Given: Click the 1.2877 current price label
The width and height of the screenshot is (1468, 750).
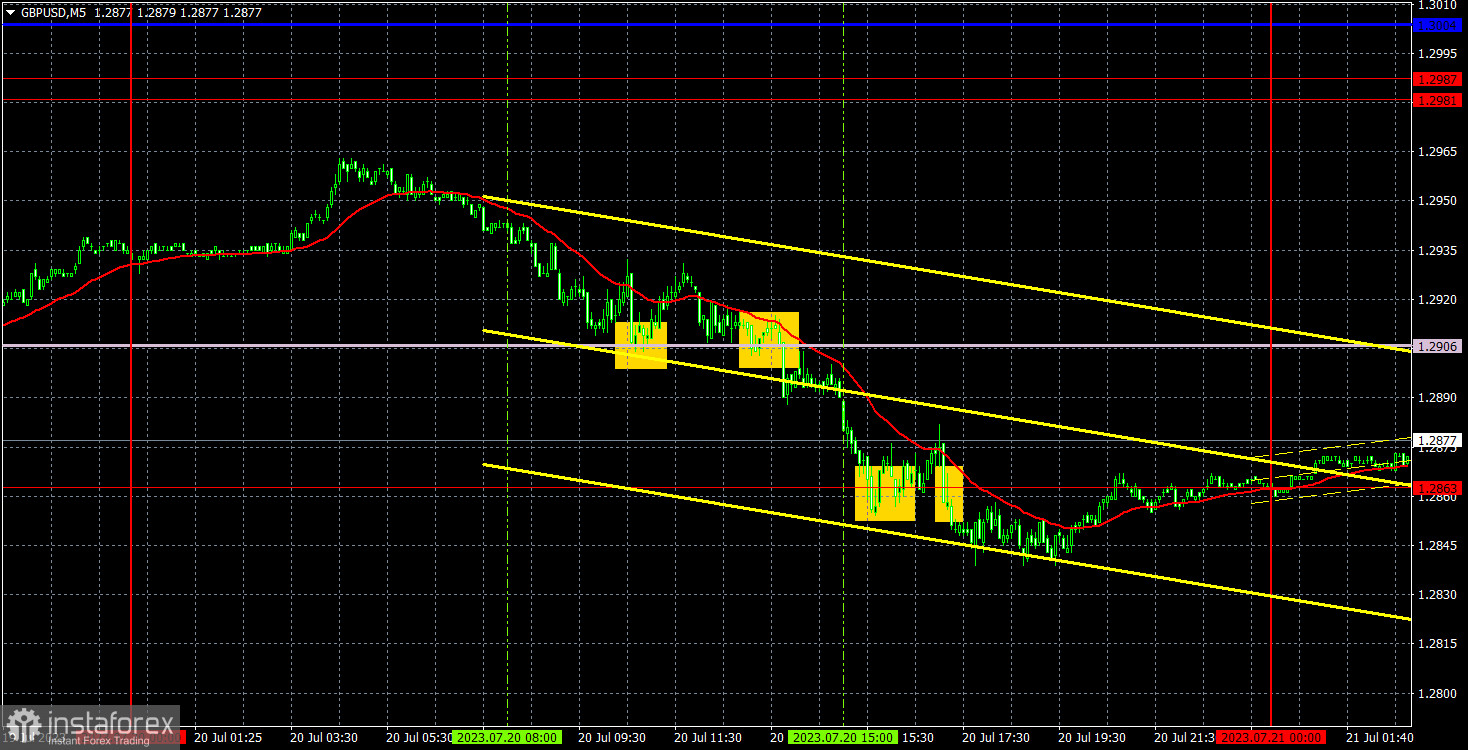Looking at the screenshot, I should click(1439, 440).
